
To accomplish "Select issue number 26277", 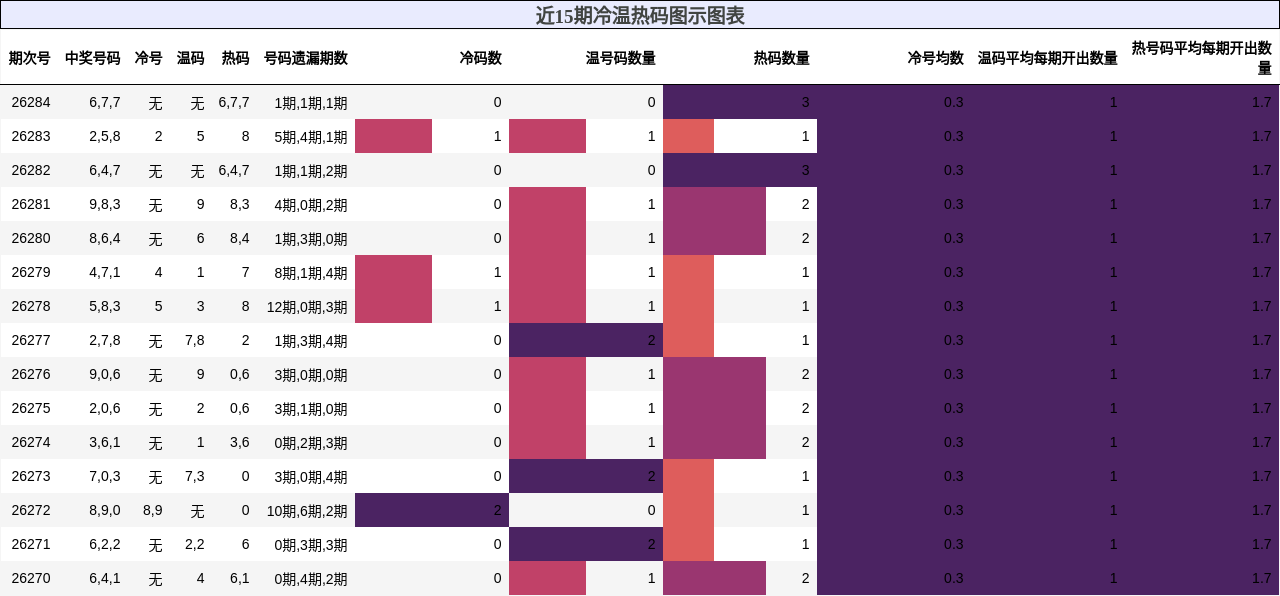I will tap(30, 340).
